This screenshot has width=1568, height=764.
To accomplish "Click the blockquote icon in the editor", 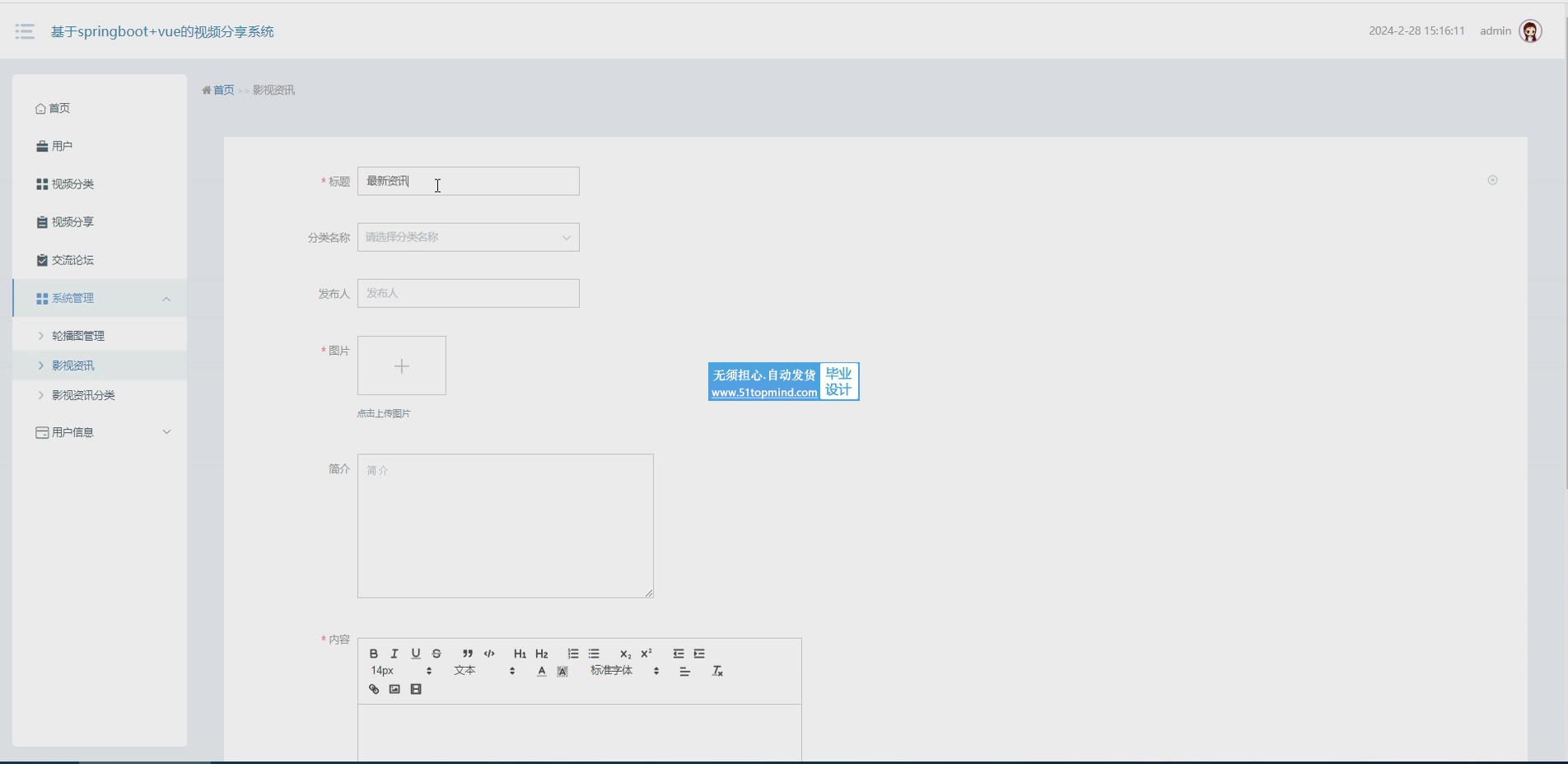I will click(x=467, y=654).
